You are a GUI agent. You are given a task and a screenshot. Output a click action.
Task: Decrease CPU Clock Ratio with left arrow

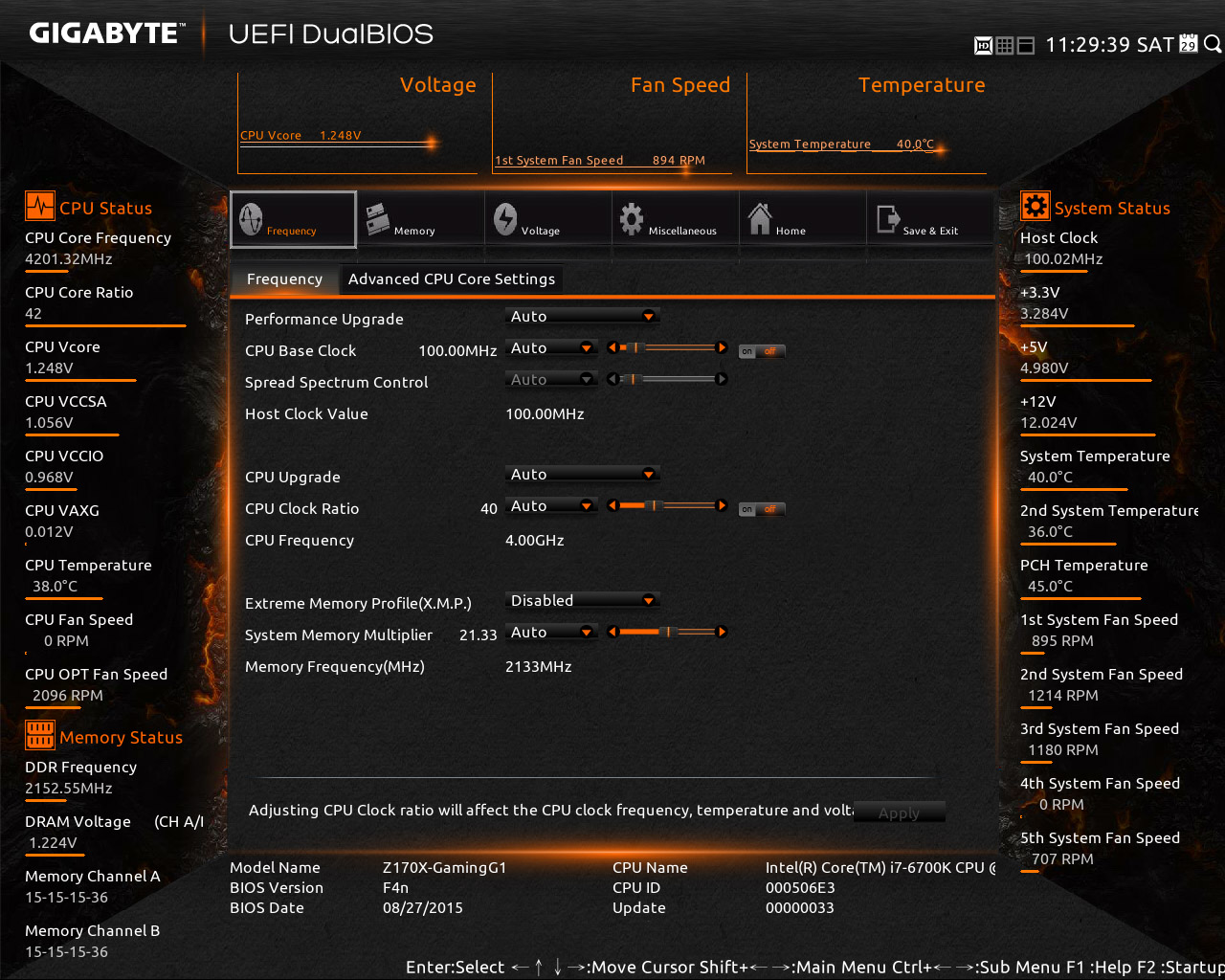coord(612,505)
